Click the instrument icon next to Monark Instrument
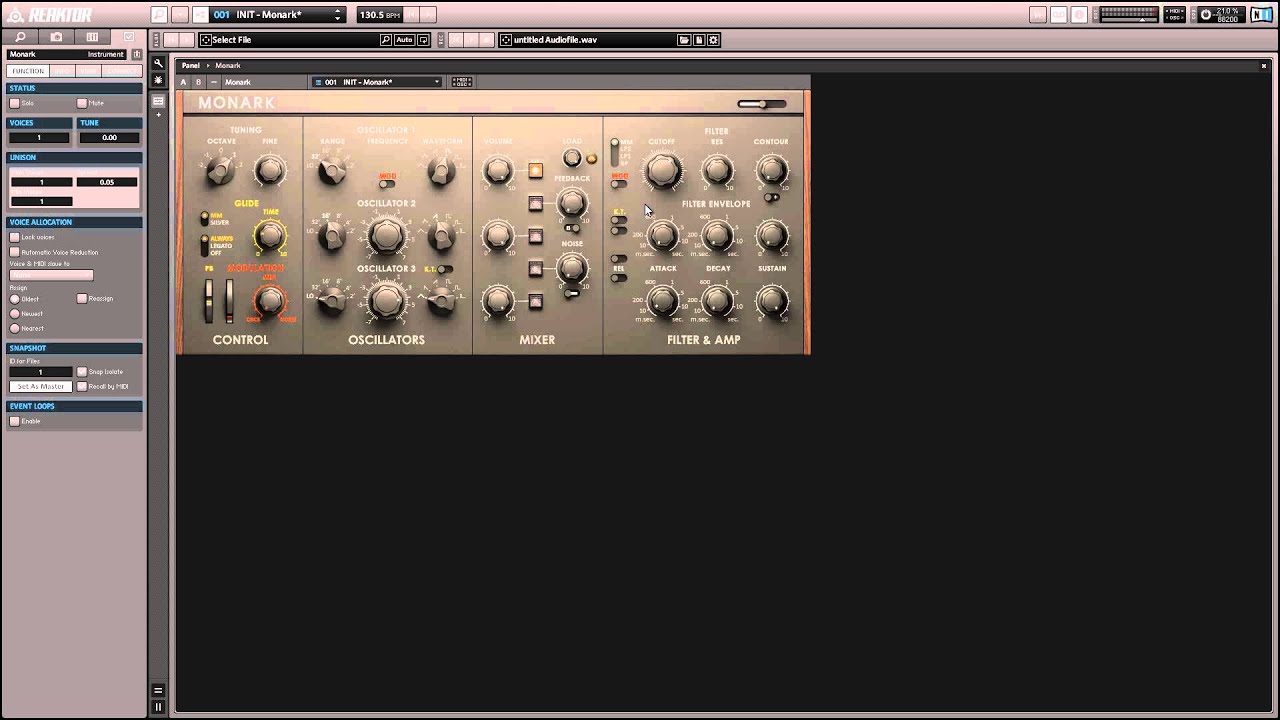Image resolution: width=1280 pixels, height=720 pixels. 137,54
